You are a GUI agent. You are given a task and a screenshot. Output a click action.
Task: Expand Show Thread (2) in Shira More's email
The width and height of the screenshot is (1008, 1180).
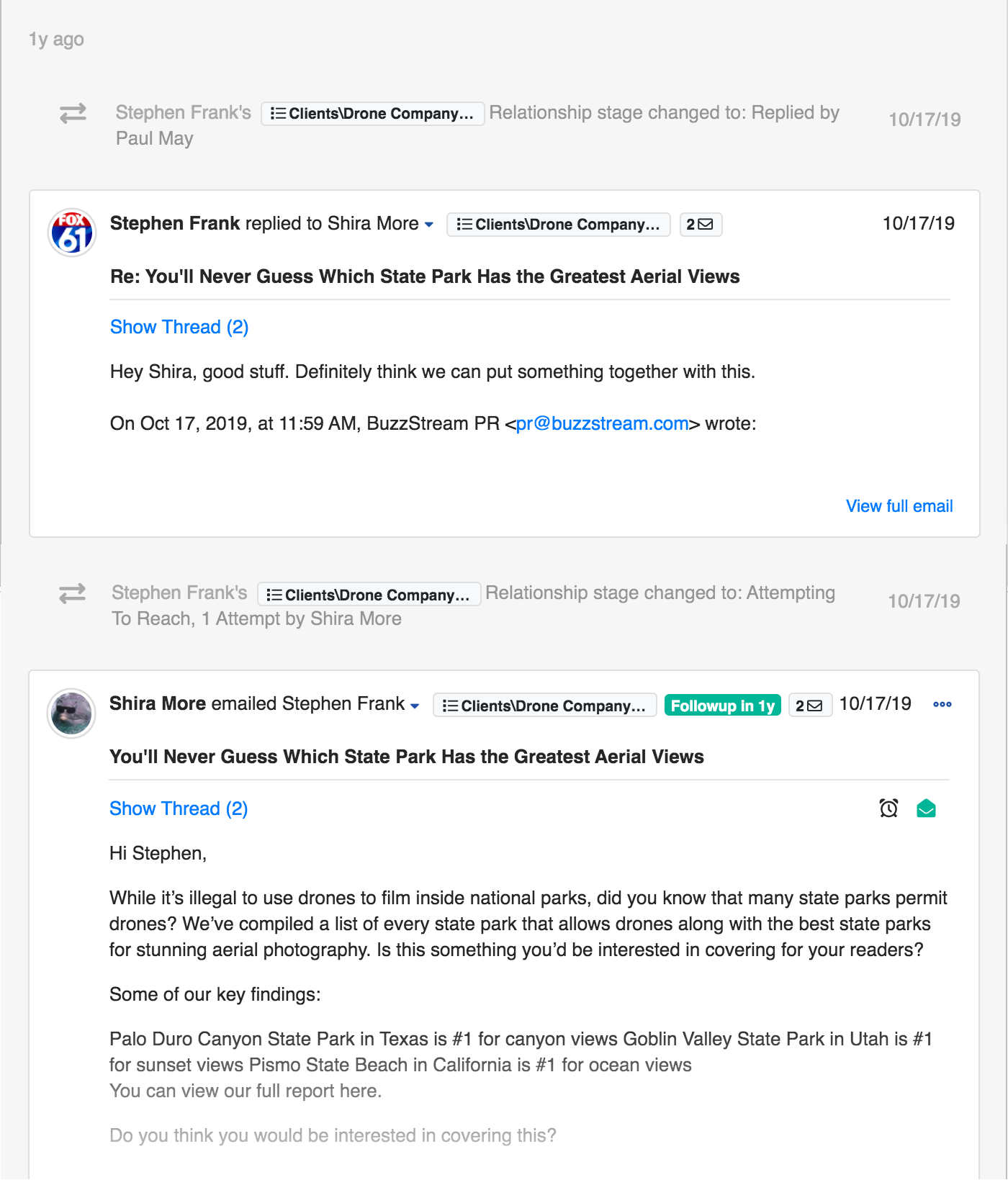click(x=179, y=809)
